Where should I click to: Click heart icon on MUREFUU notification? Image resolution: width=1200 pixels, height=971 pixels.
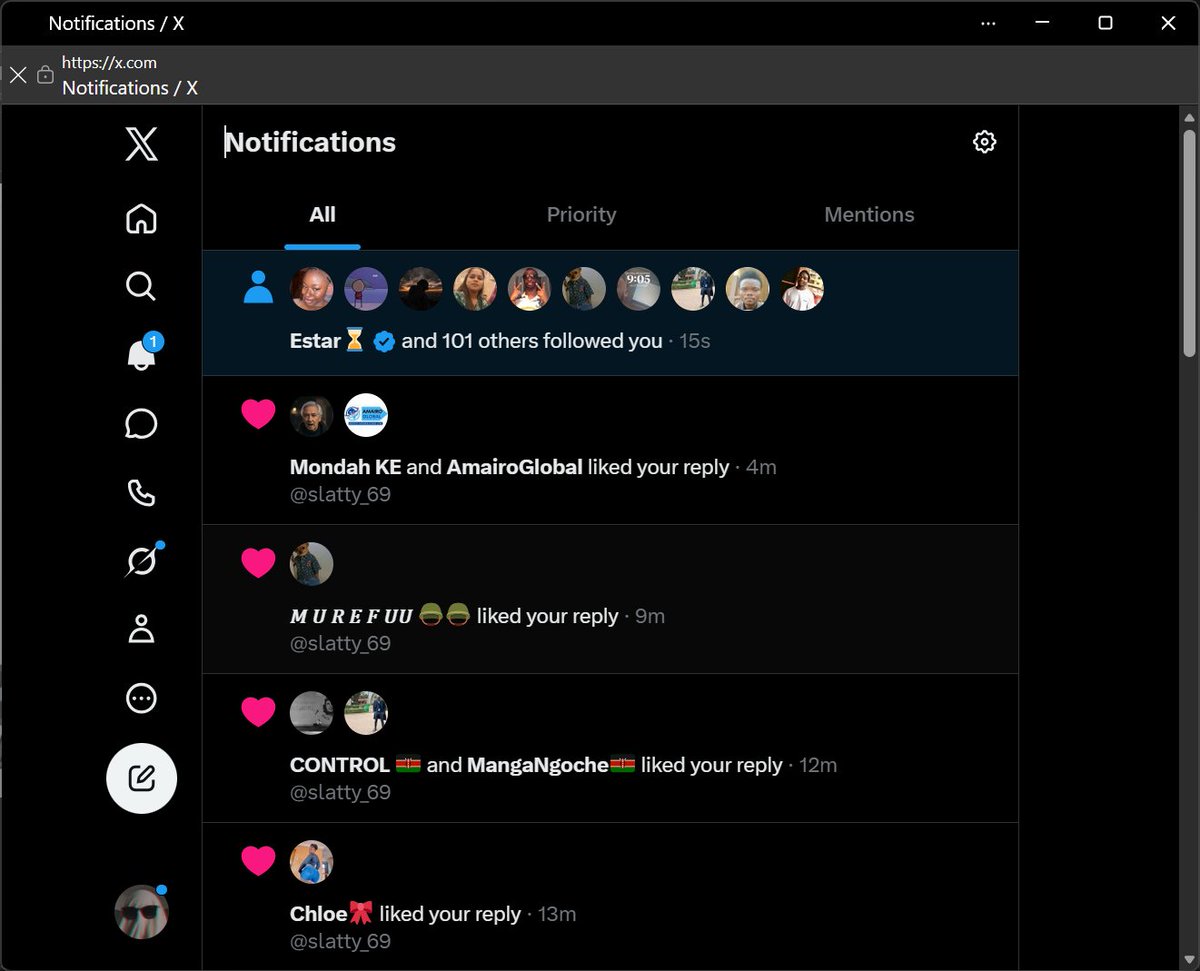258,563
